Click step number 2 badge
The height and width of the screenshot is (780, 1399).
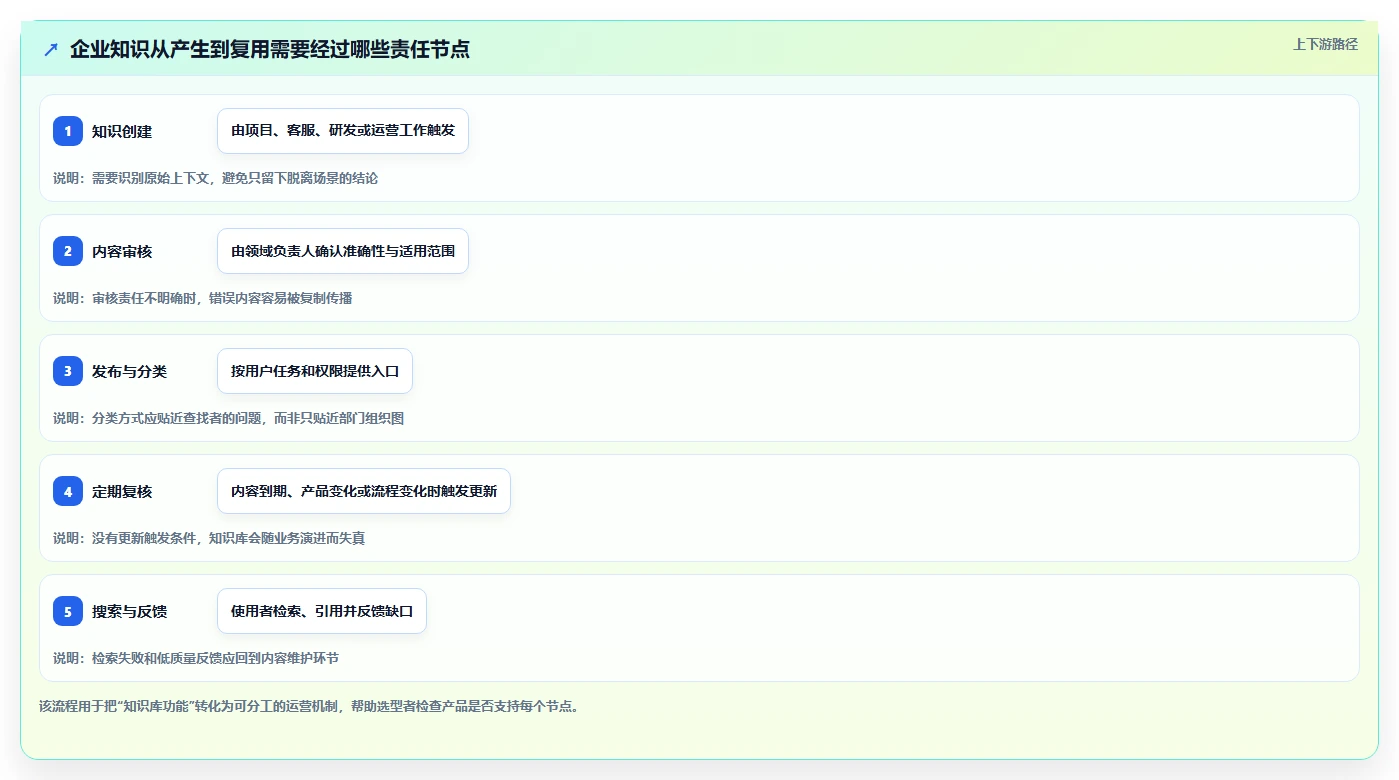68,251
